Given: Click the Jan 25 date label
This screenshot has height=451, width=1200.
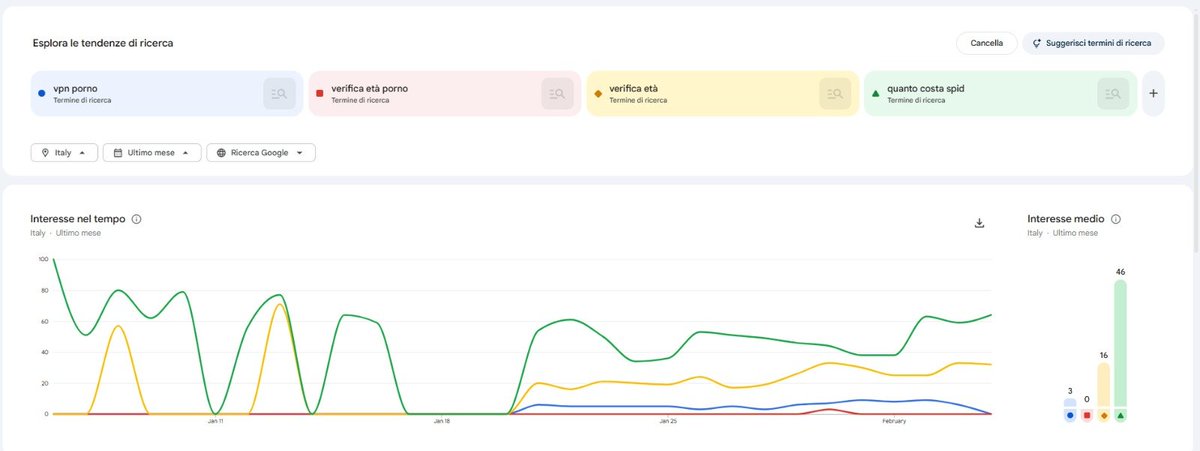Looking at the screenshot, I should 669,421.
